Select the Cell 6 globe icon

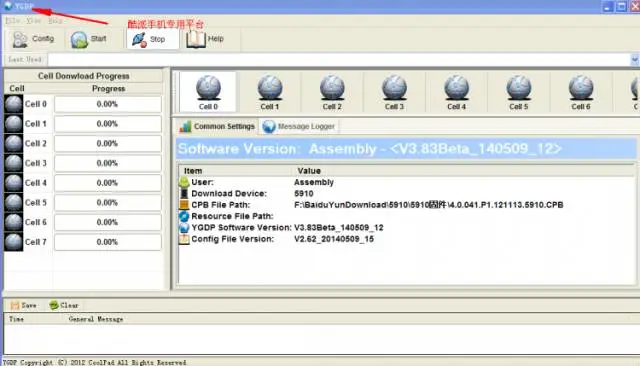click(581, 87)
